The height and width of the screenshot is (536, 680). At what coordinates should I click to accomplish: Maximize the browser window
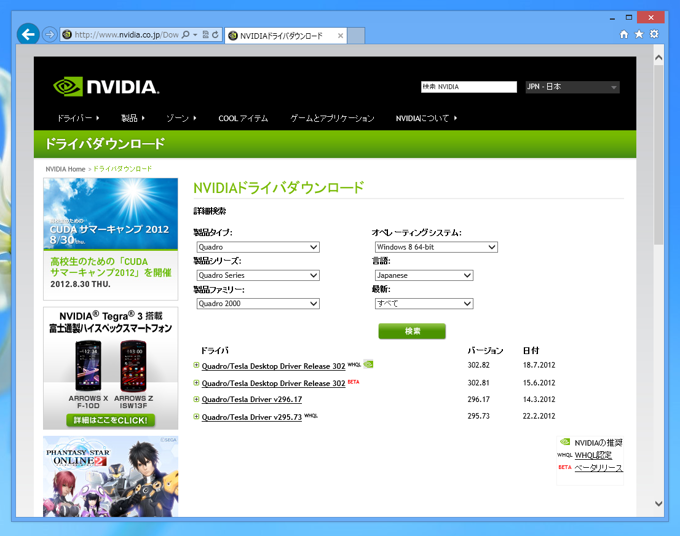[x=629, y=17]
